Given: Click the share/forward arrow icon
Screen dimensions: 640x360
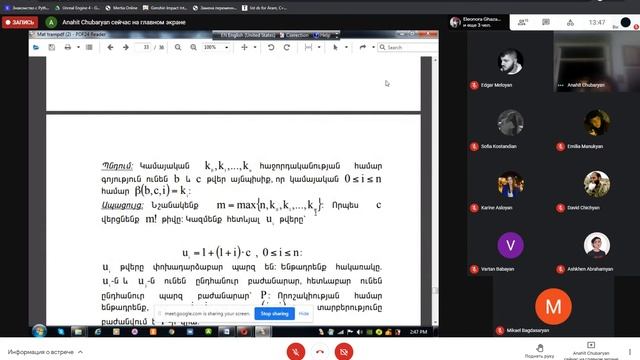Looking at the screenshot, I should click(362, 47).
